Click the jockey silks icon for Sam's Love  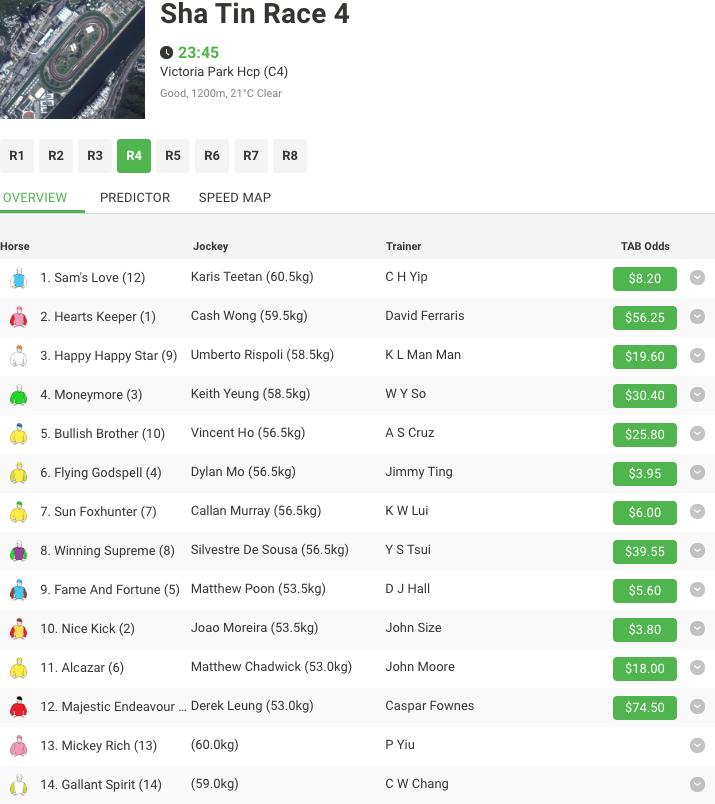pyautogui.click(x=18, y=278)
